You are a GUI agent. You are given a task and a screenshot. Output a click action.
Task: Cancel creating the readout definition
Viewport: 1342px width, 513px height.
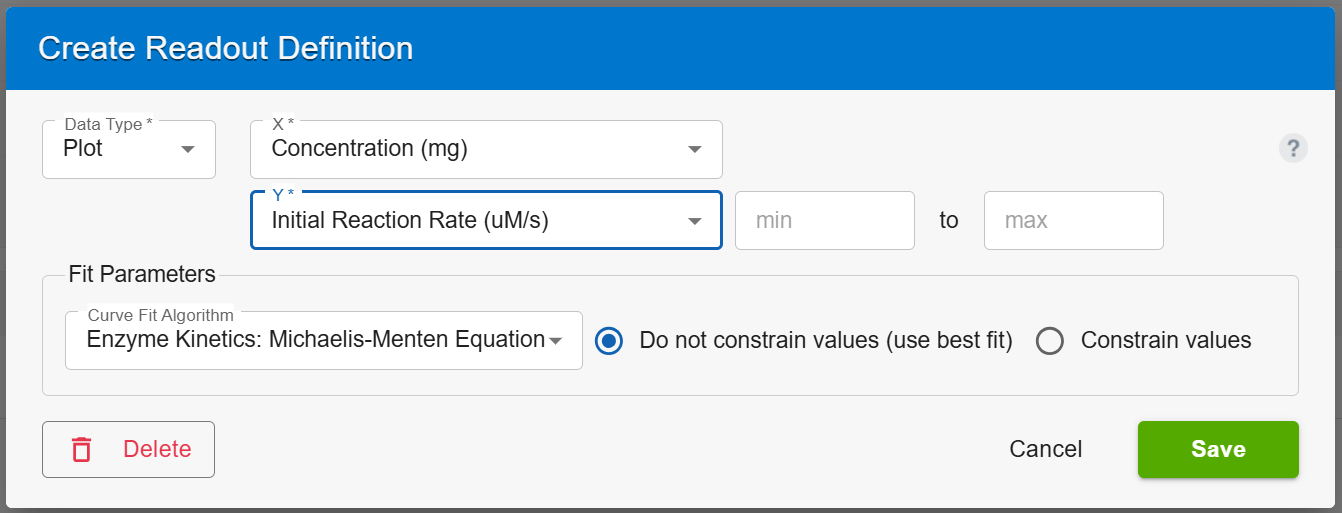click(1046, 449)
